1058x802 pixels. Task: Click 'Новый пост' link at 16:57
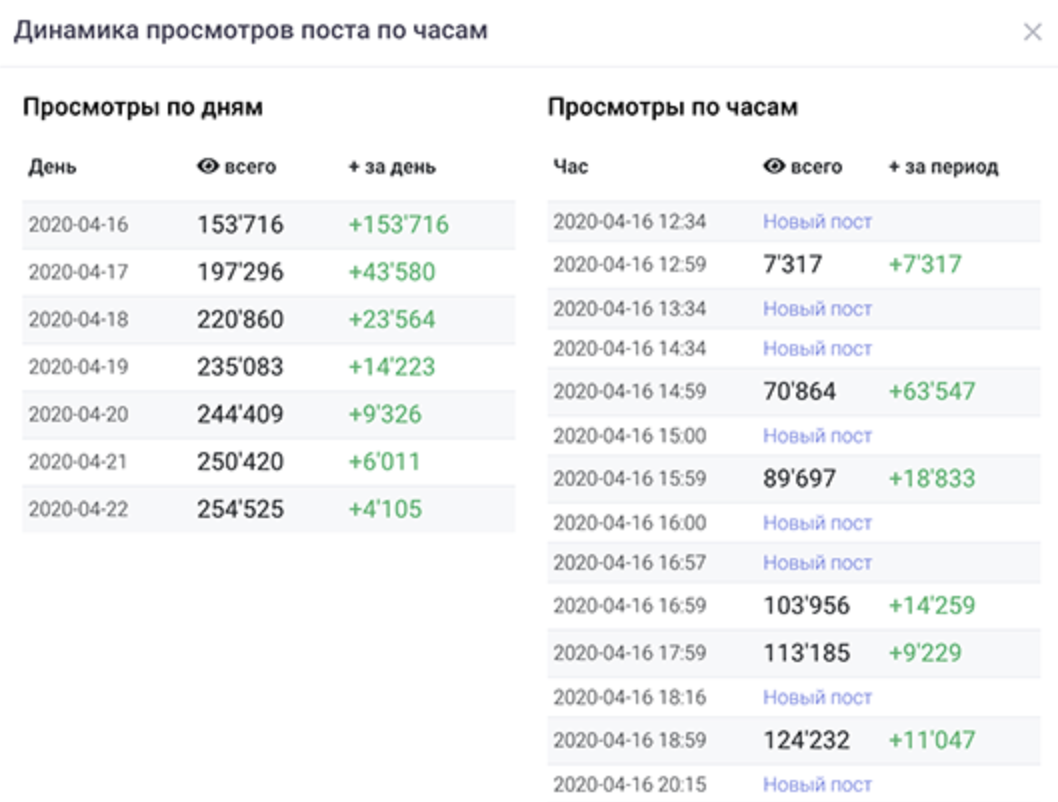point(817,563)
